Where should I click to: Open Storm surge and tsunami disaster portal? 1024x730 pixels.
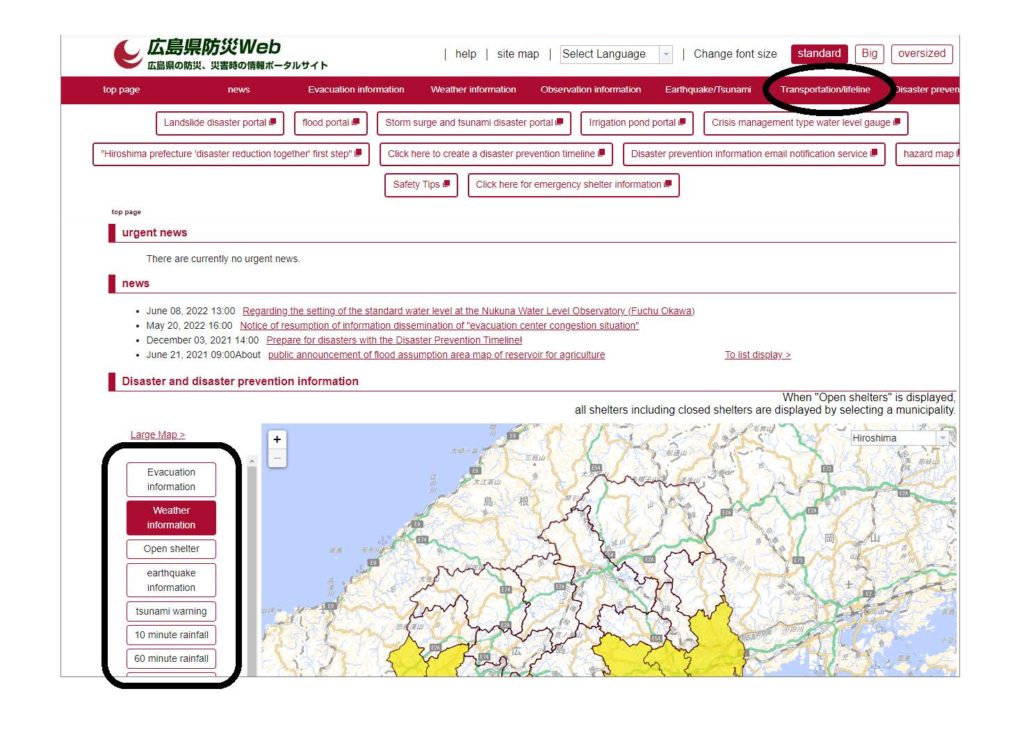tap(473, 123)
